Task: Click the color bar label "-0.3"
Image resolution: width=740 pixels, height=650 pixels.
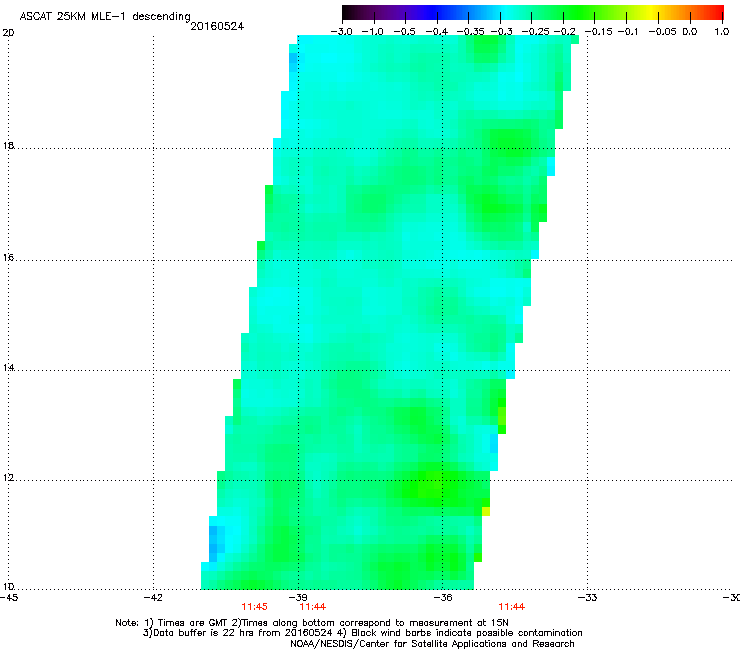Action: click(x=502, y=32)
